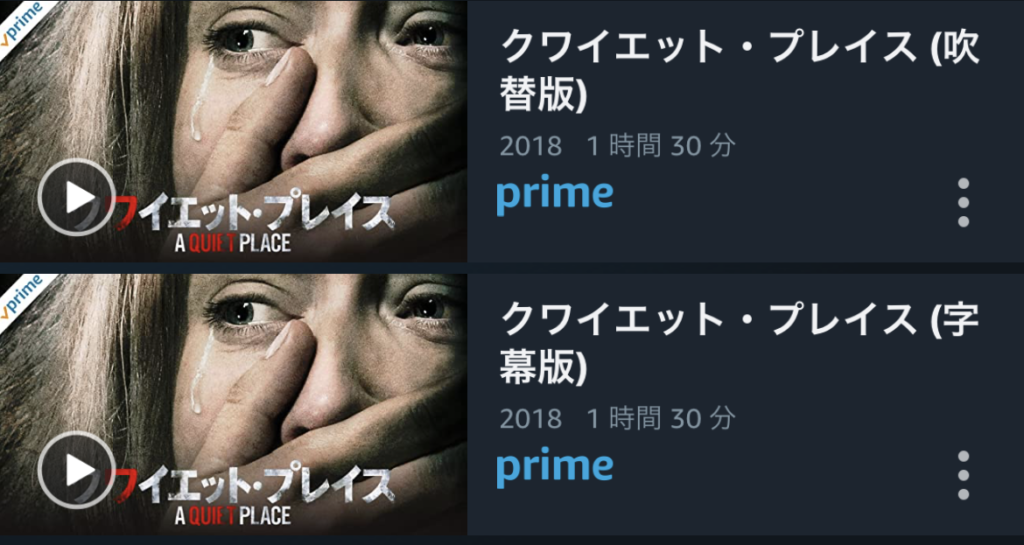The width and height of the screenshot is (1024, 545).
Task: Click the prime corner badge on the 字幕版 thumbnail
Action: click(22, 294)
